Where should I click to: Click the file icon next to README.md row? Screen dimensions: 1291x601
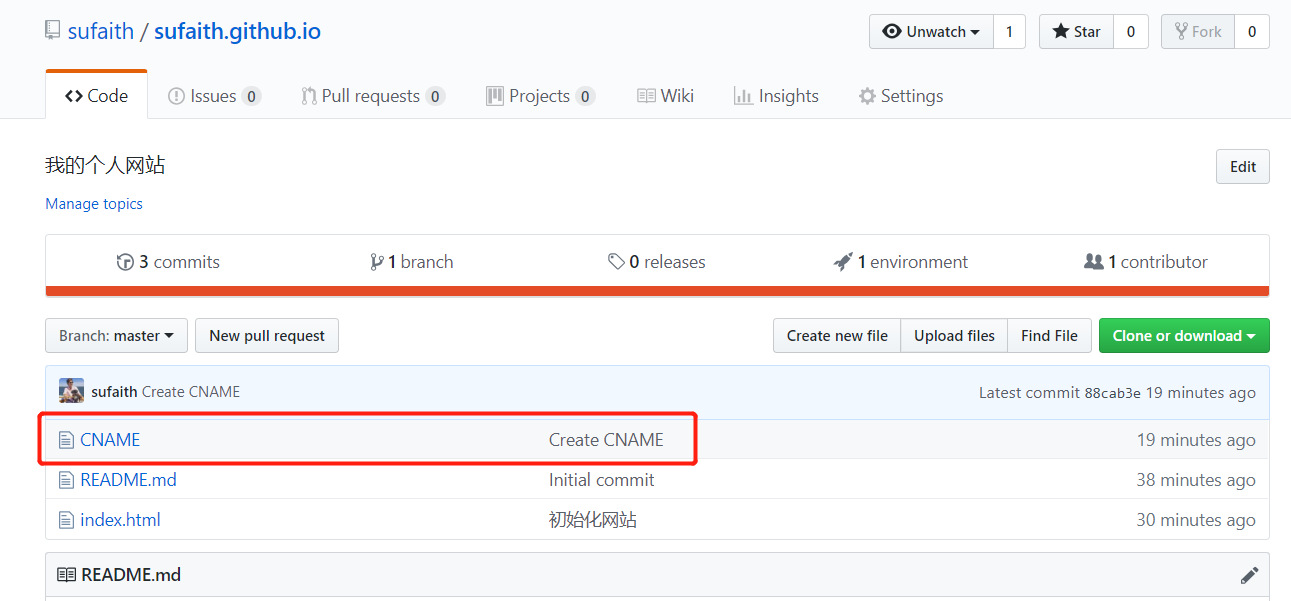[x=66, y=480]
